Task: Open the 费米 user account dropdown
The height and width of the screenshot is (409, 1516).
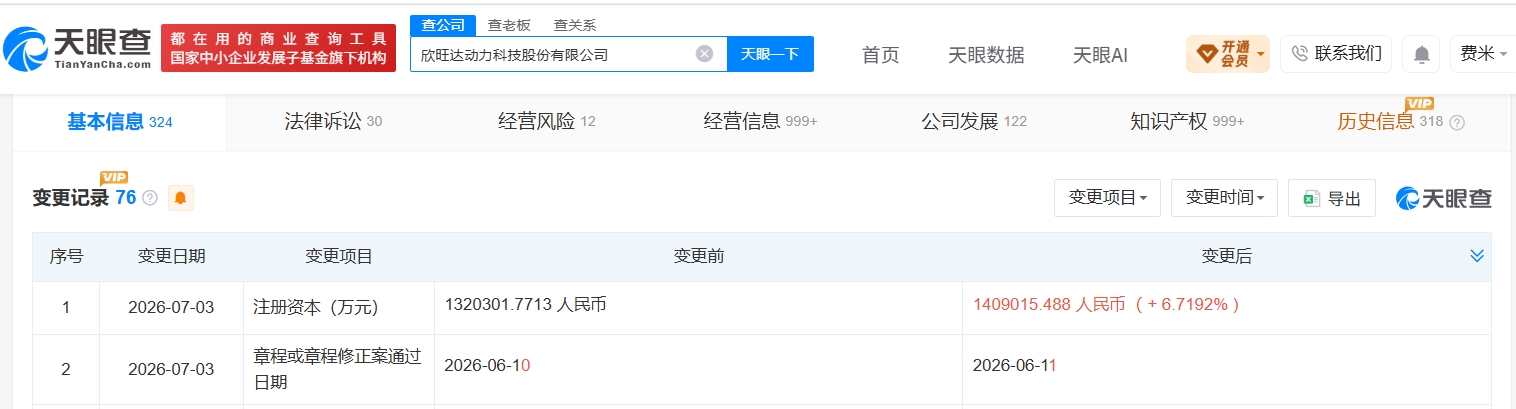Action: 1483,54
